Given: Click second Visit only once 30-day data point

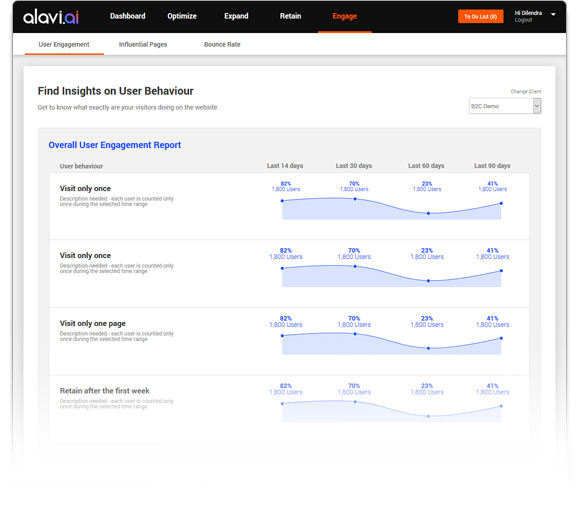Looking at the screenshot, I should 355,266.
